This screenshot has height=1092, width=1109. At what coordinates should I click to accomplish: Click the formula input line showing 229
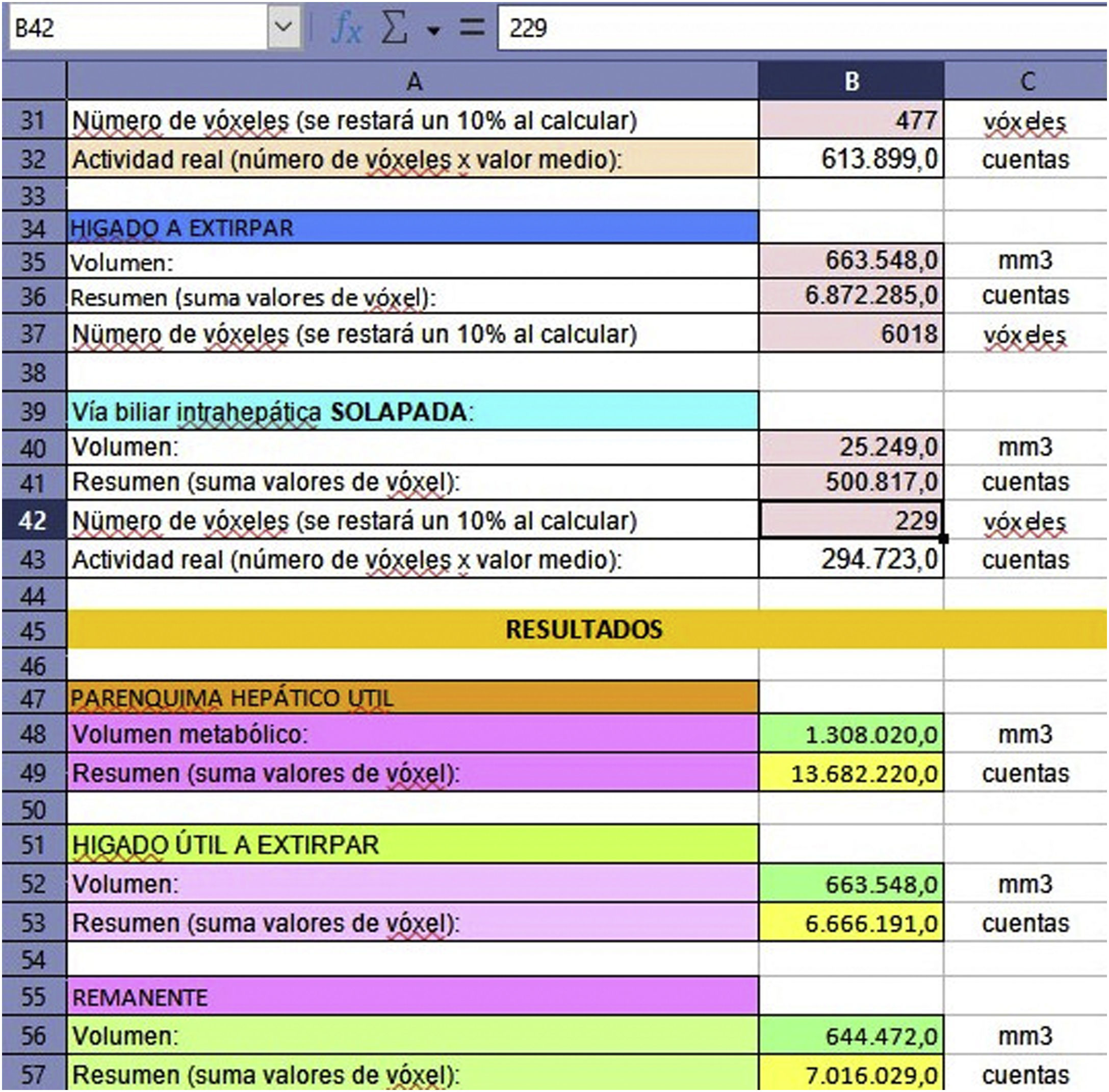[x=797, y=28]
